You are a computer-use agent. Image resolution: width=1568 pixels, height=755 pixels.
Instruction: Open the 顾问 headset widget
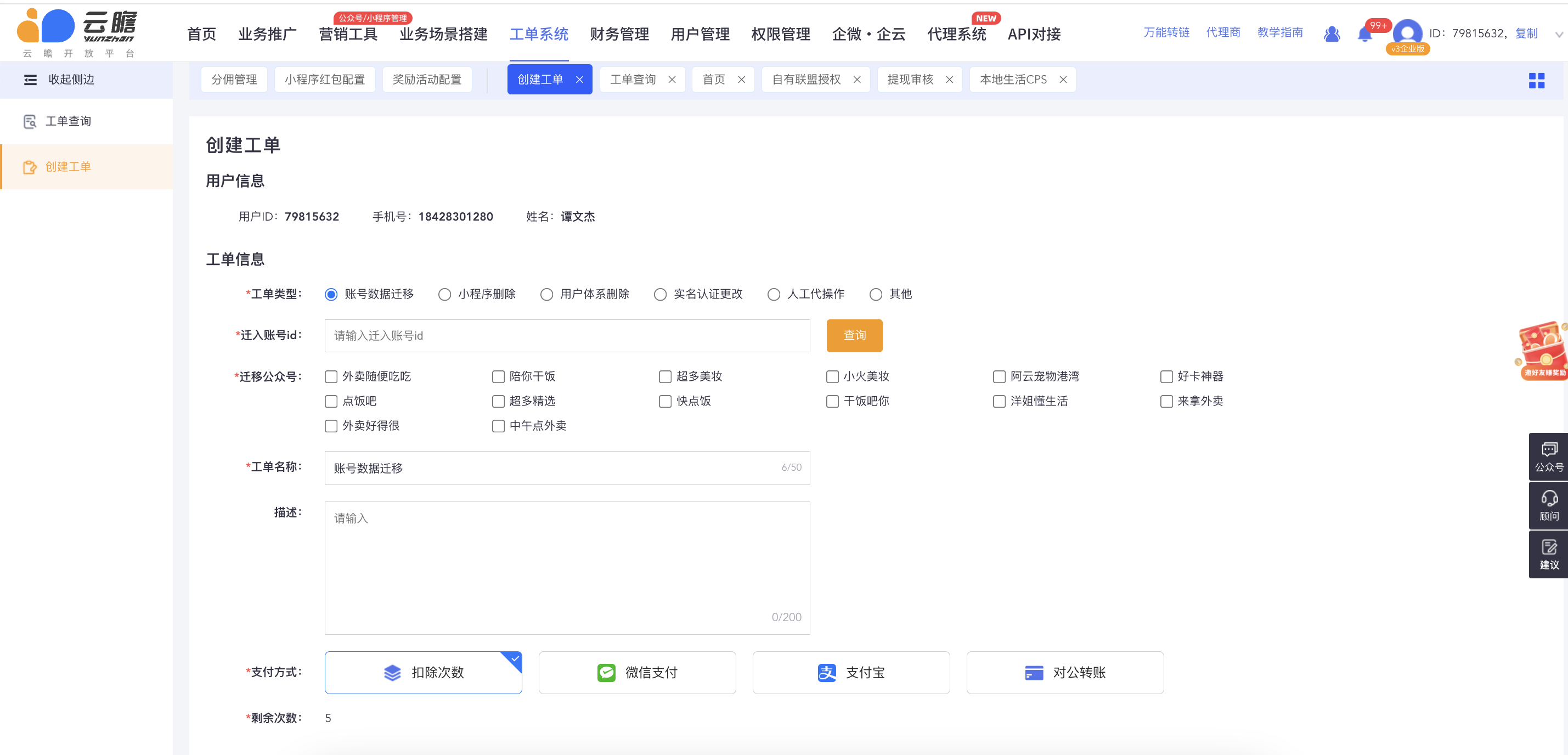1548,506
